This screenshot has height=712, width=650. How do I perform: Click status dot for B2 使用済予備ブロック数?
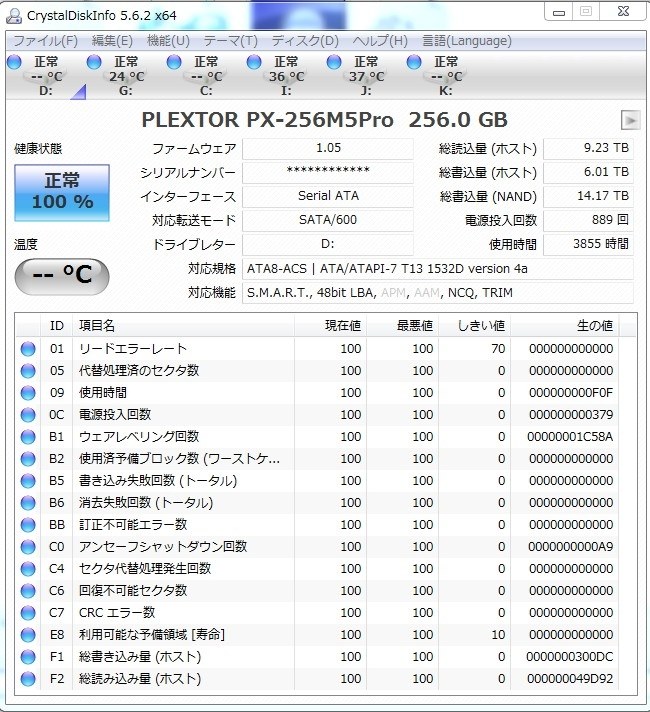[28, 459]
